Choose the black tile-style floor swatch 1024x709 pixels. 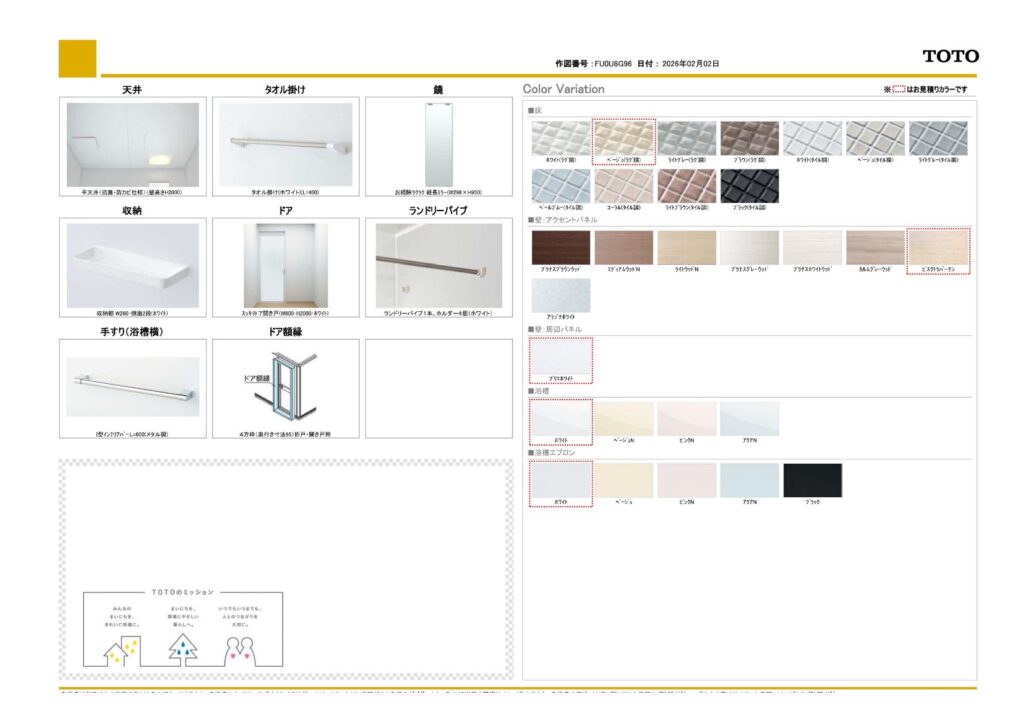(749, 185)
